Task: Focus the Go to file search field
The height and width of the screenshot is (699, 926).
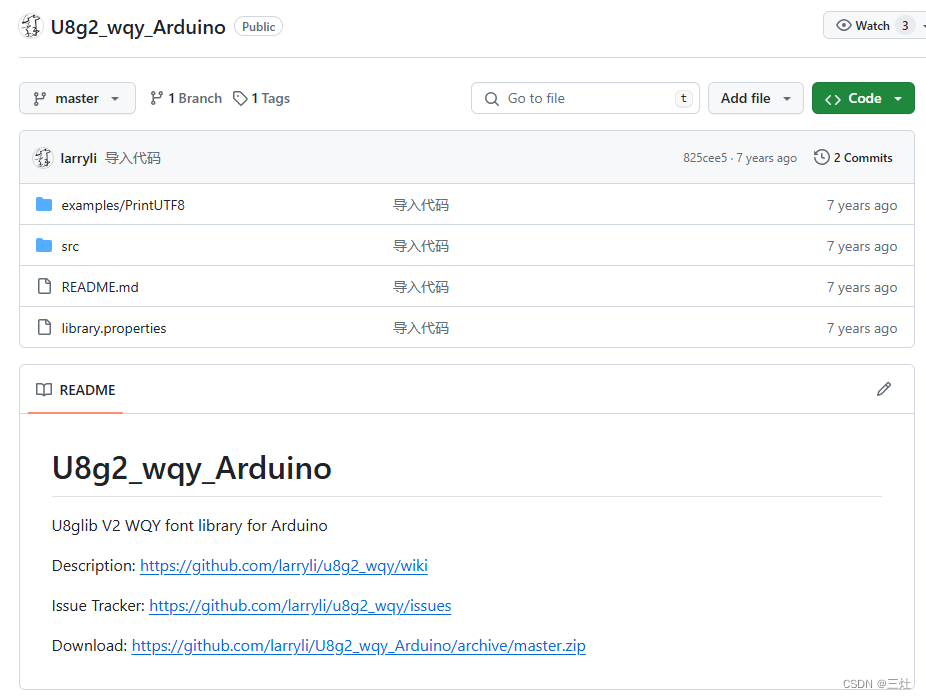Action: [585, 98]
